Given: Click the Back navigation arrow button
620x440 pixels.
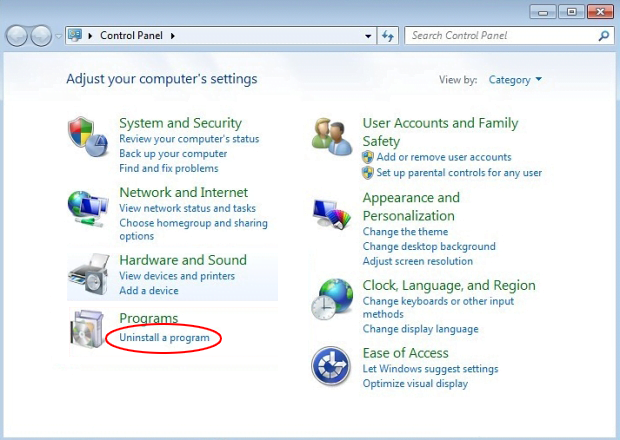Looking at the screenshot, I should click(x=17, y=36).
